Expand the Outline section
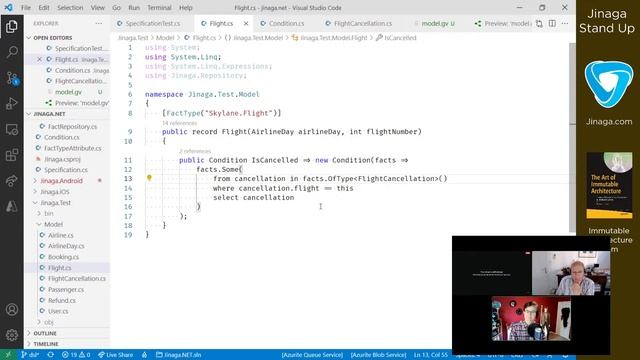Screen dimensions: 640x360 (45, 333)
